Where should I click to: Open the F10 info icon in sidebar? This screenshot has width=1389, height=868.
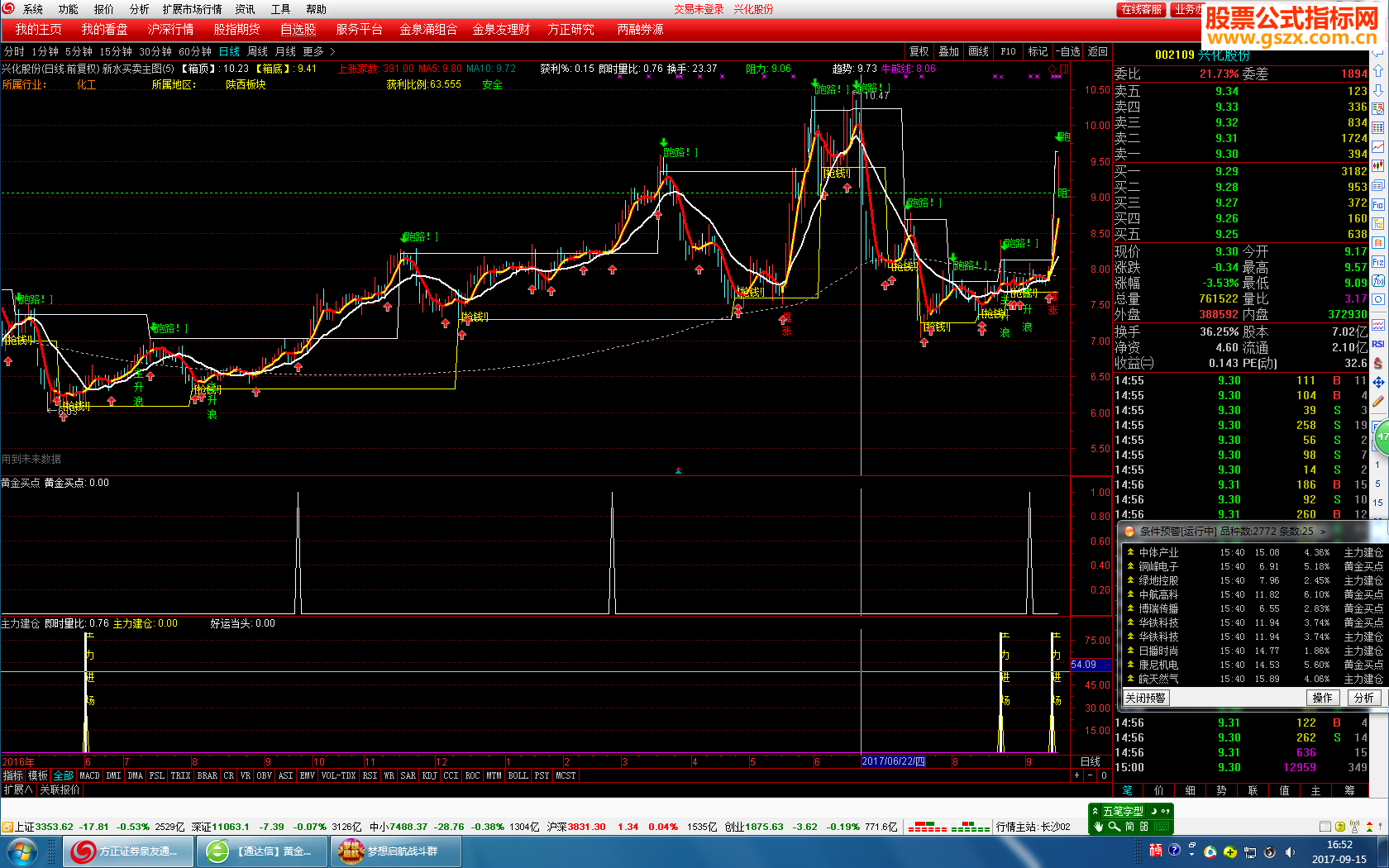tap(1378, 204)
